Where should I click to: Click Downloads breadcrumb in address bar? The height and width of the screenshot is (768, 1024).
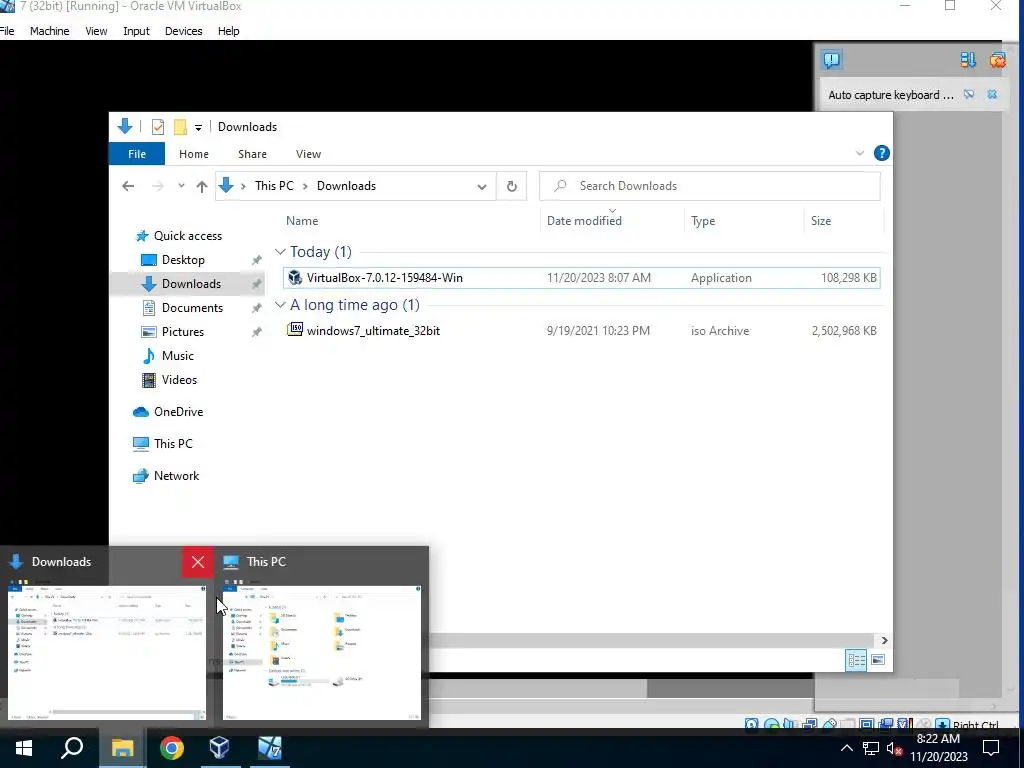[x=346, y=186]
